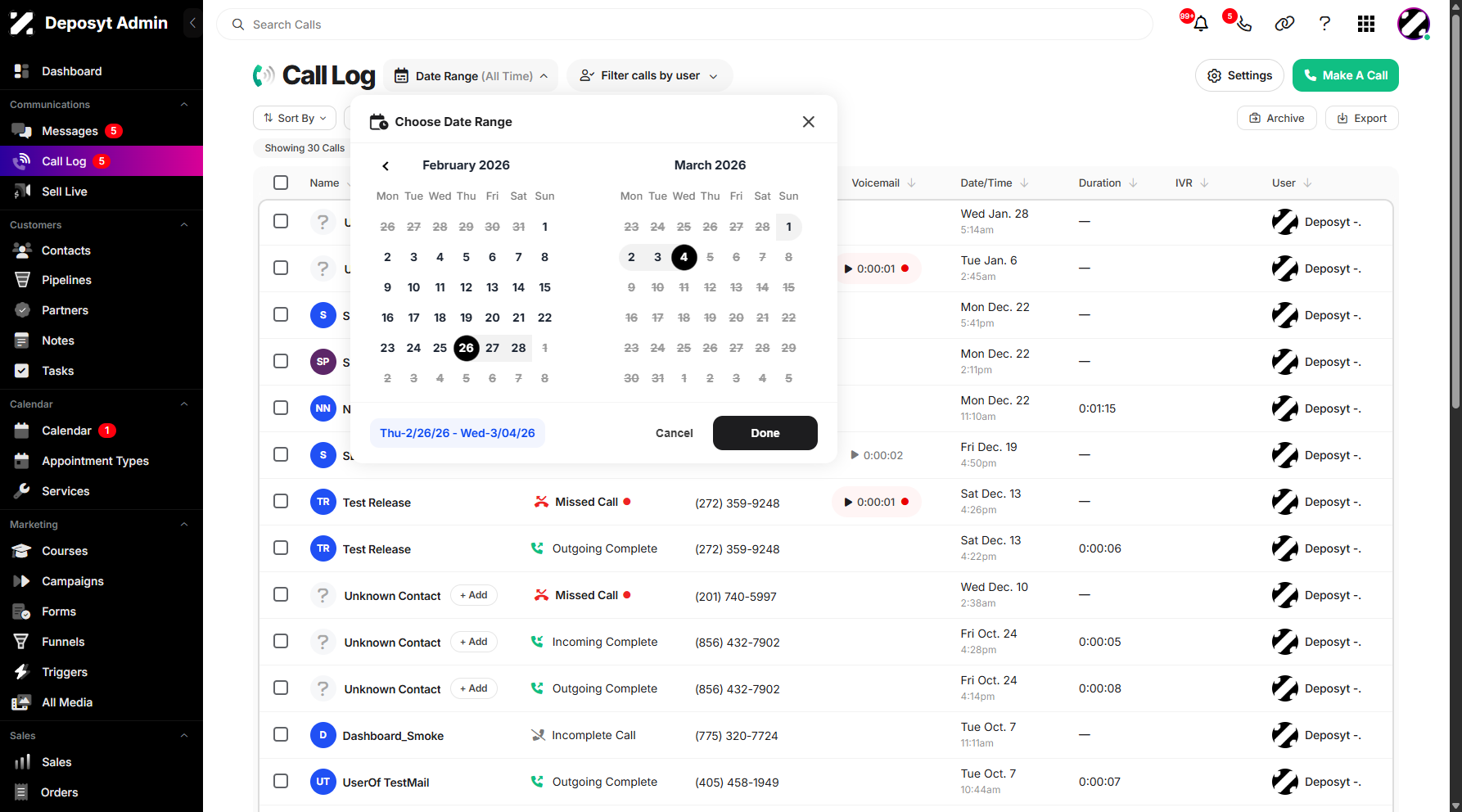Viewport: 1462px width, 812px height.
Task: Open the help question mark icon
Action: (x=1324, y=24)
